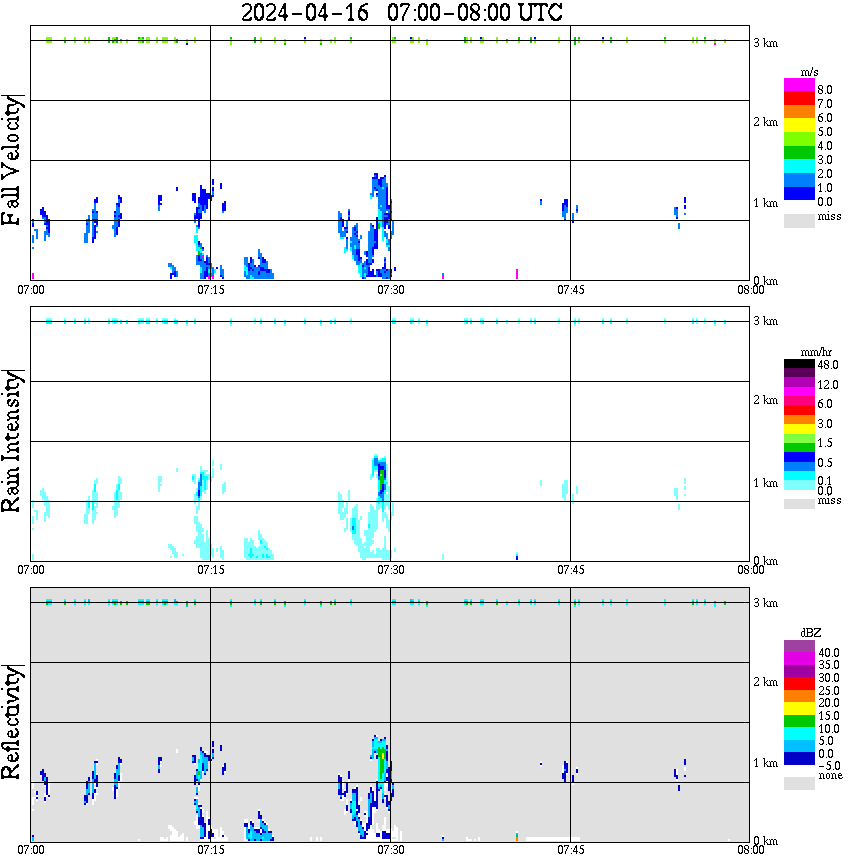Viewport: 850px width, 868px height.
Task: Select the cyan 2.0 m/s legend swatch
Action: point(799,166)
